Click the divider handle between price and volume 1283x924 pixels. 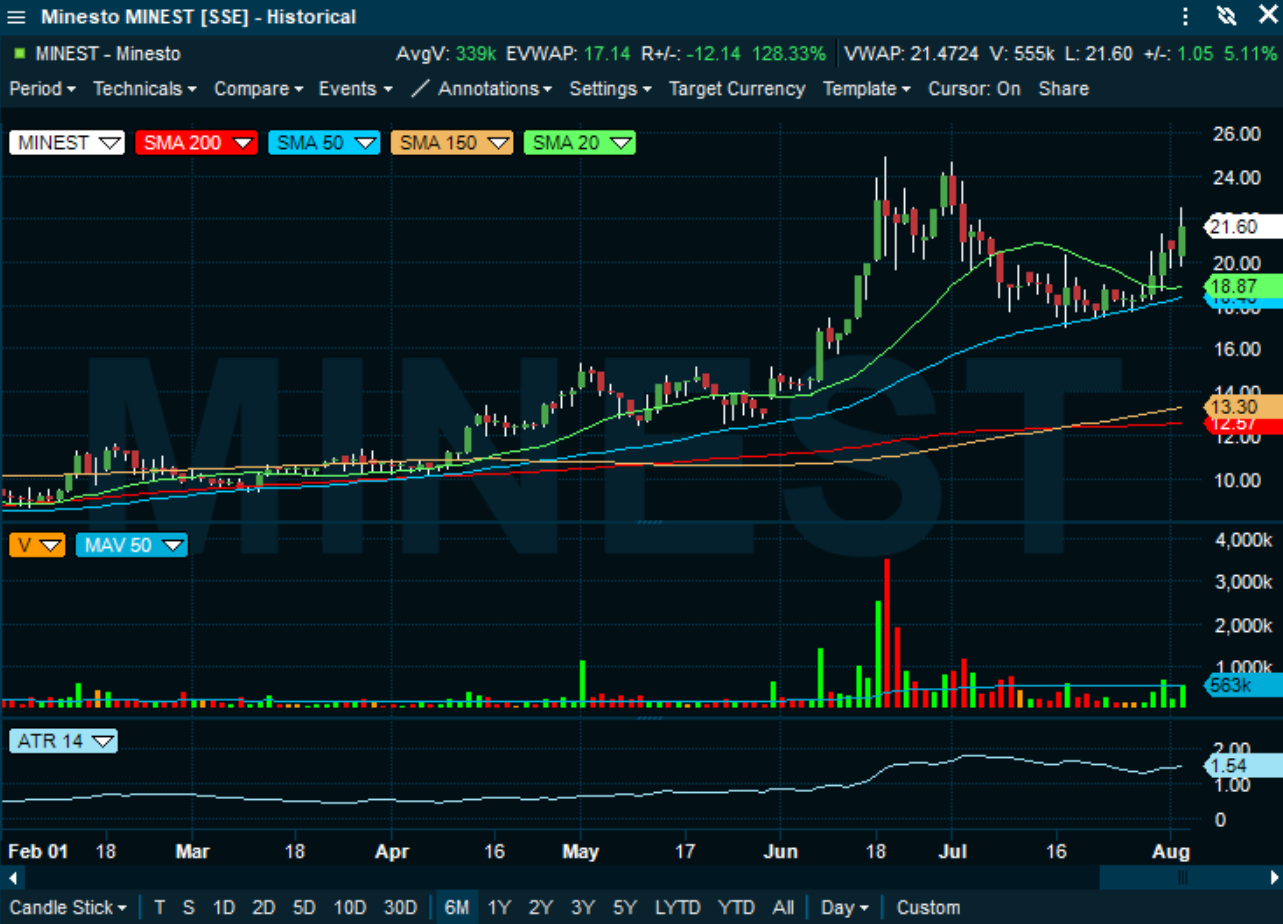[x=649, y=522]
